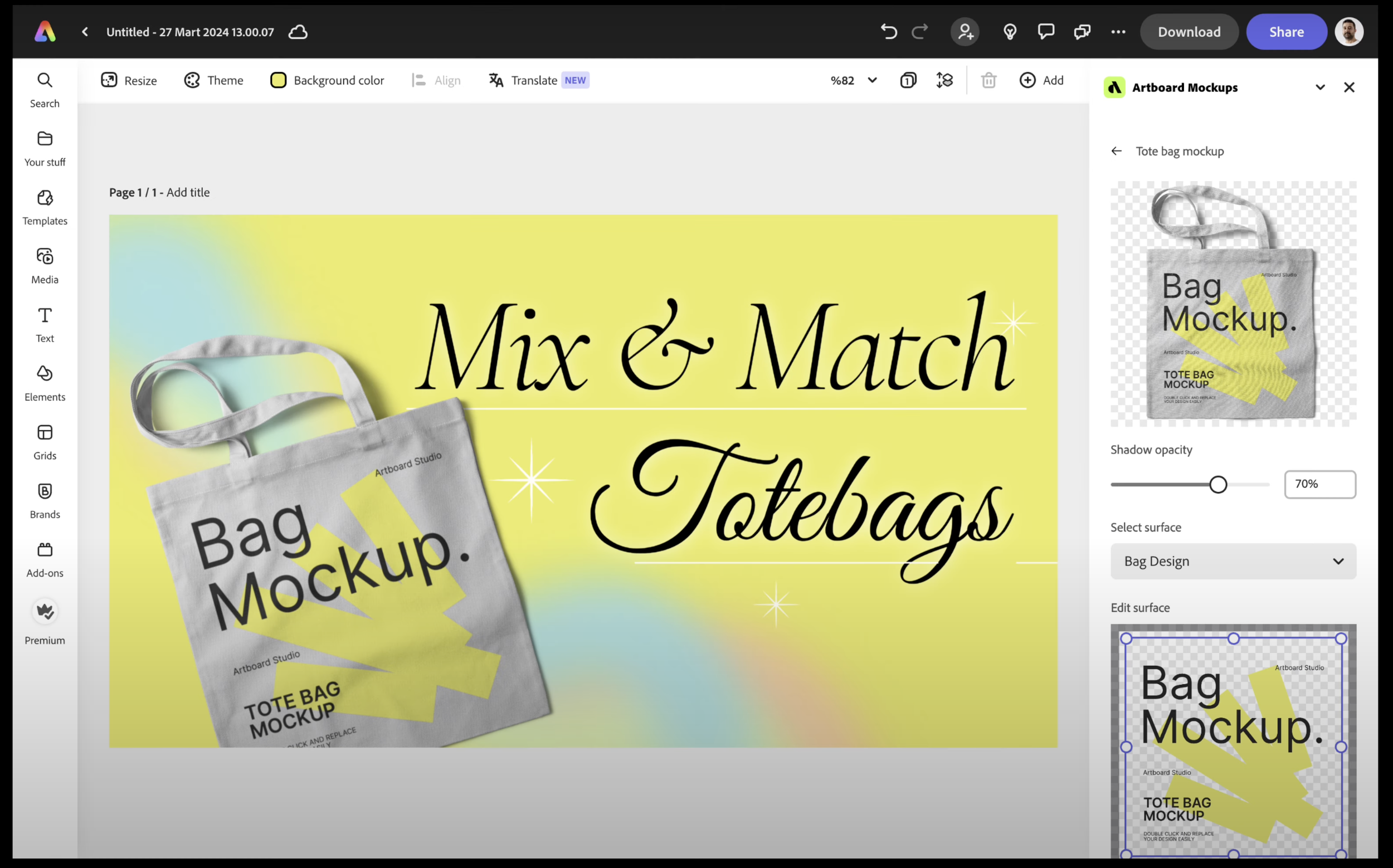Click the trash delete icon
This screenshot has width=1393, height=868.
[988, 80]
